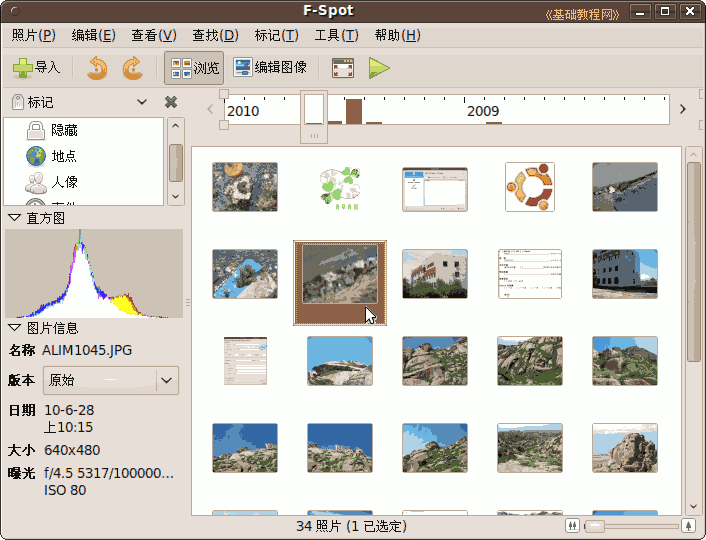This screenshot has width=706, height=540.
Task: Start the slideshow play button
Action: tap(379, 68)
